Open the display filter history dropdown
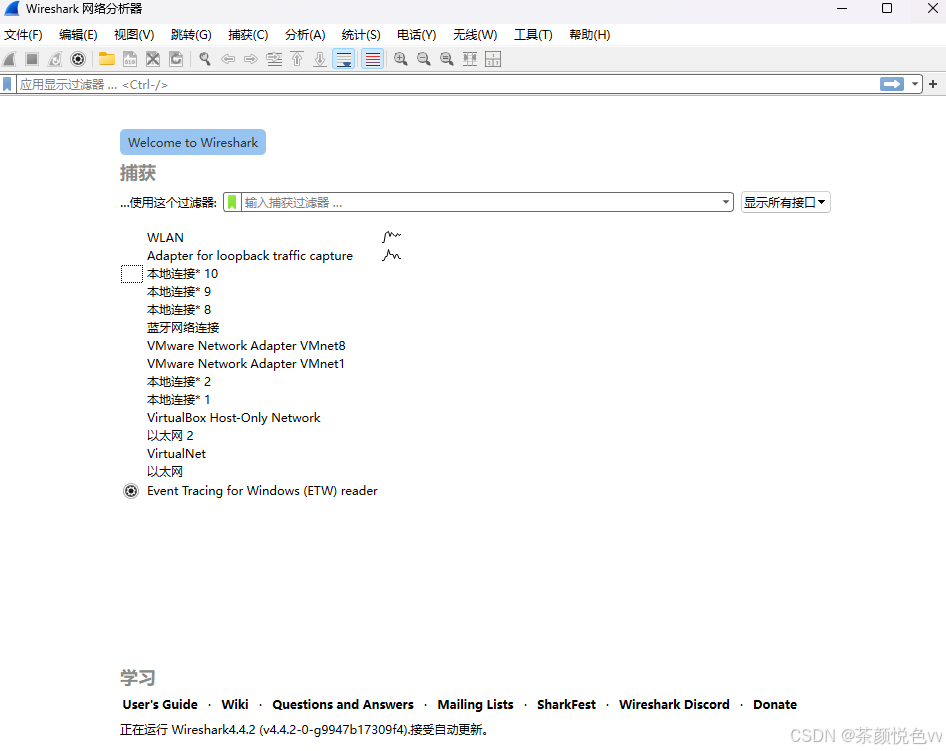 (x=915, y=84)
